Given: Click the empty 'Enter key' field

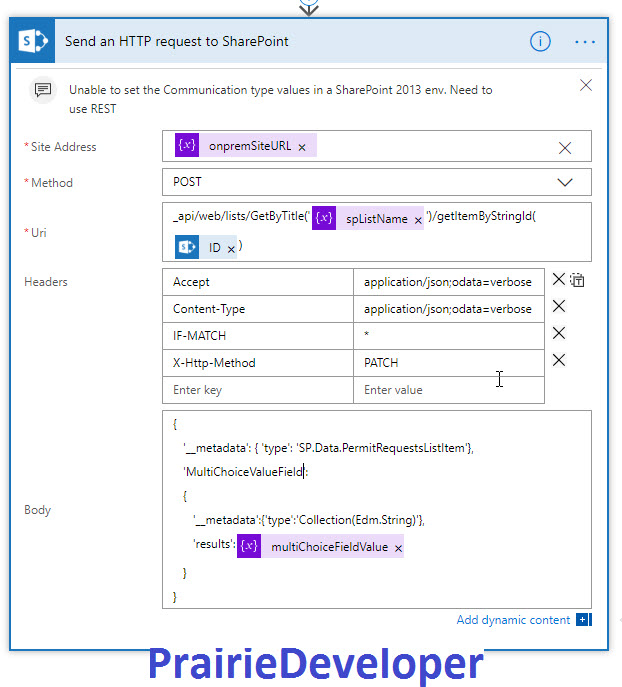Looking at the screenshot, I should (258, 390).
